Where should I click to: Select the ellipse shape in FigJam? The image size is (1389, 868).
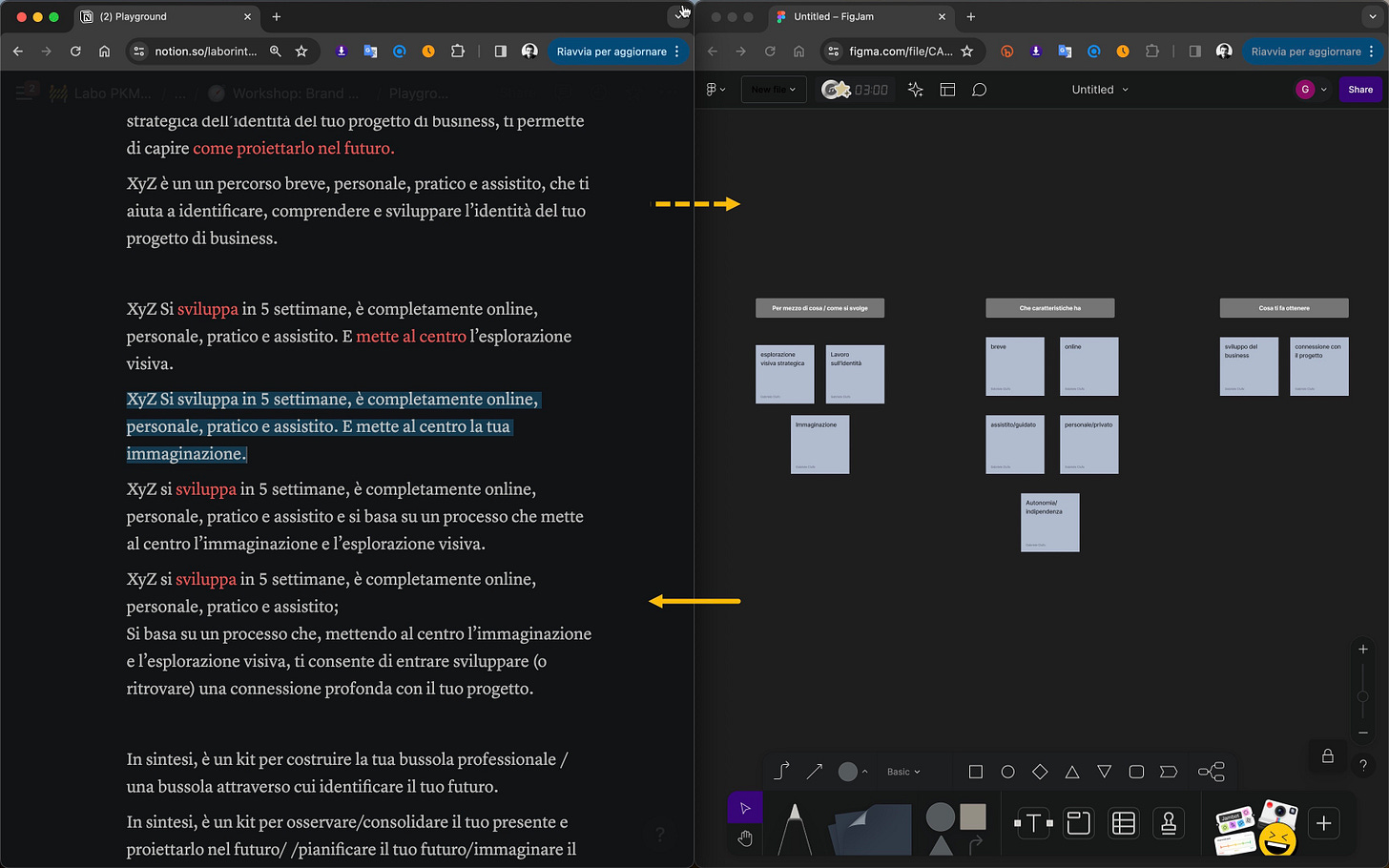1007,772
